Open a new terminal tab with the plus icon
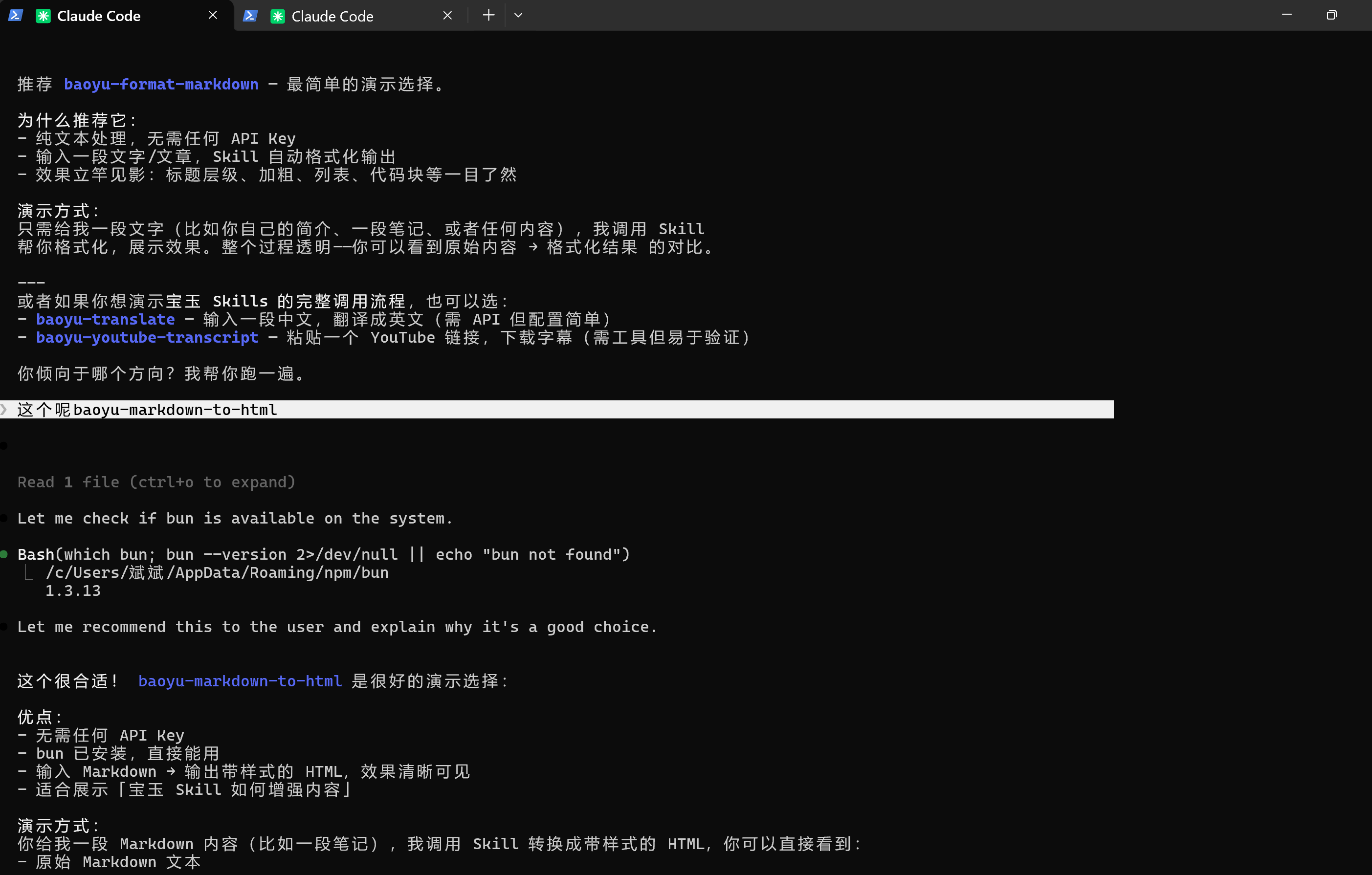 [x=487, y=15]
